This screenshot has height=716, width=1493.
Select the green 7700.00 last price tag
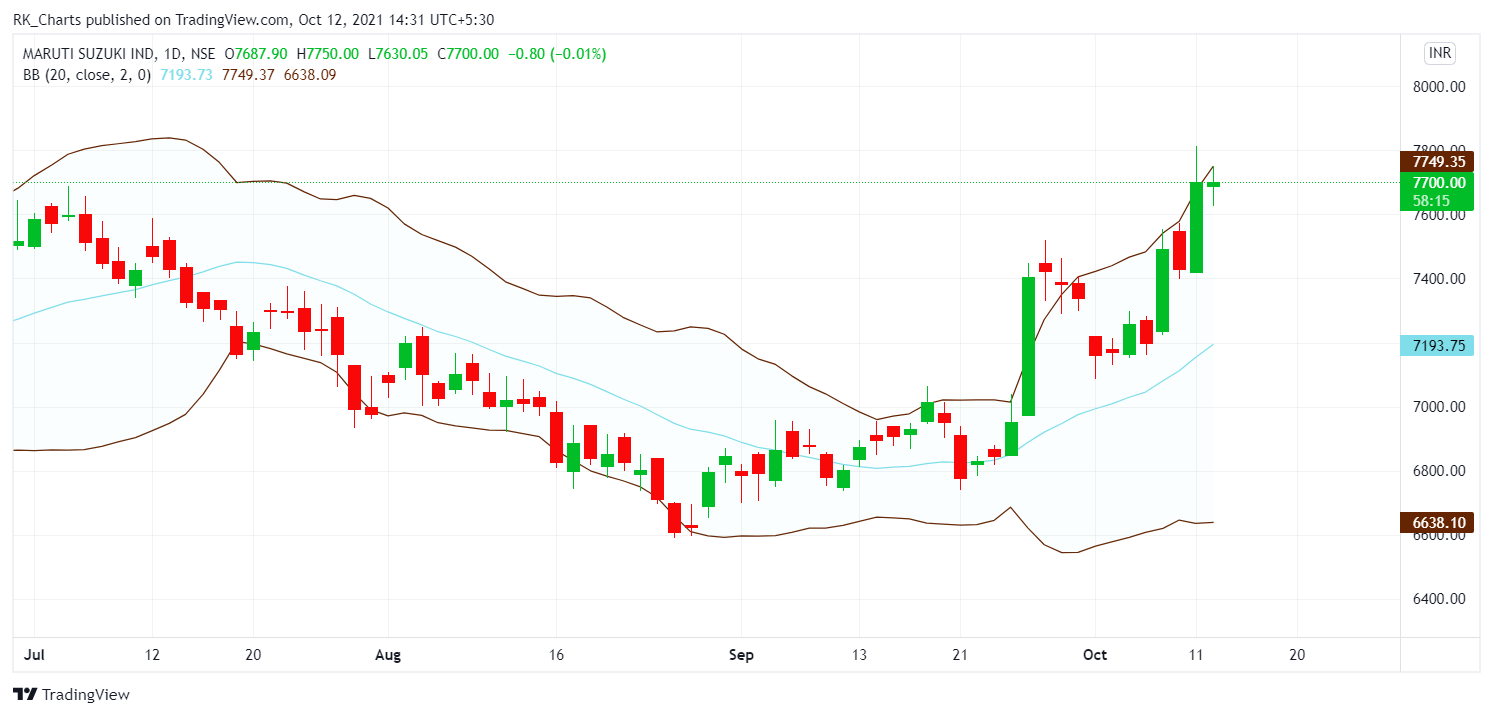(1438, 182)
